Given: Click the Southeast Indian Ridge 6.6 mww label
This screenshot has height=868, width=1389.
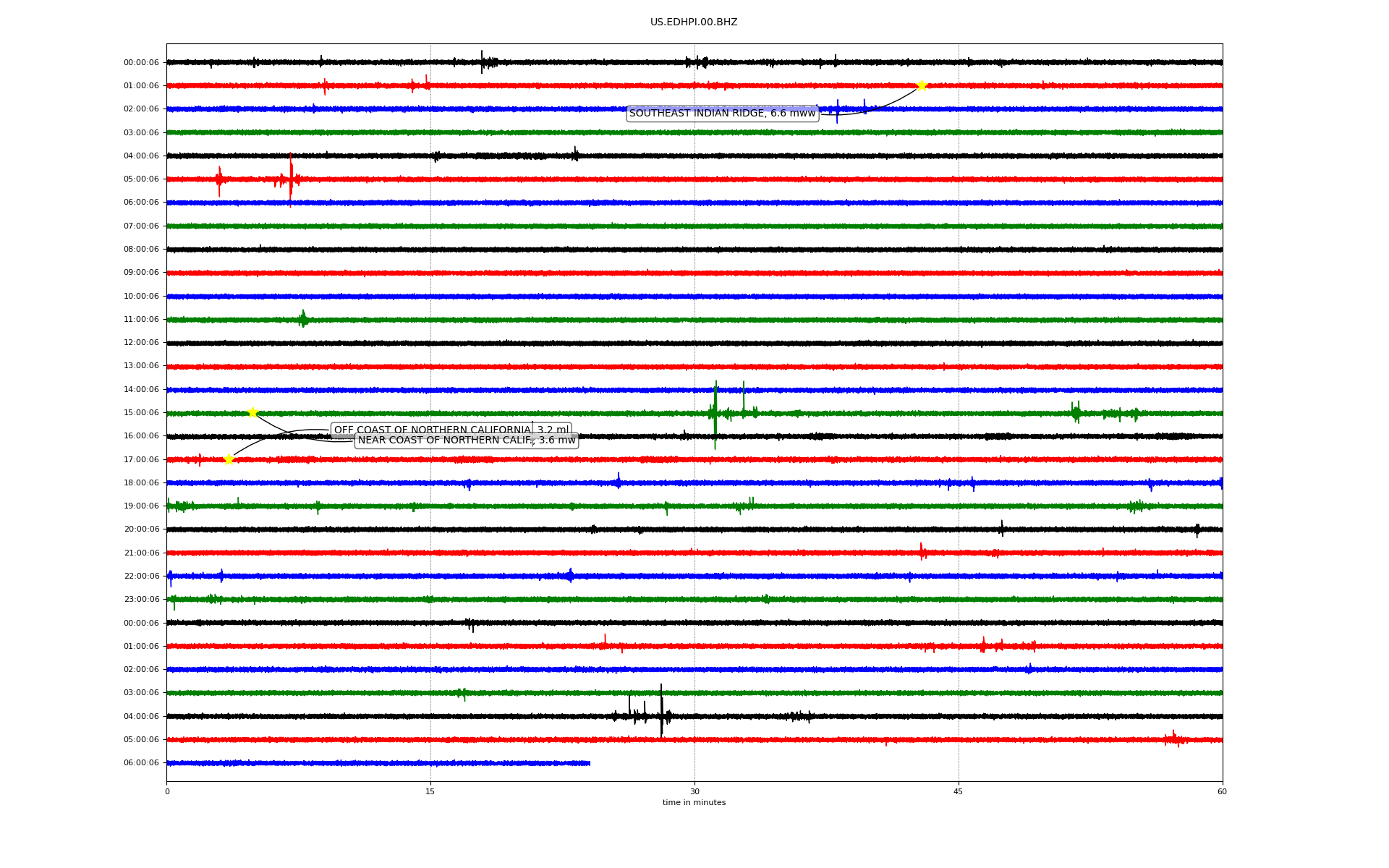Looking at the screenshot, I should [722, 114].
